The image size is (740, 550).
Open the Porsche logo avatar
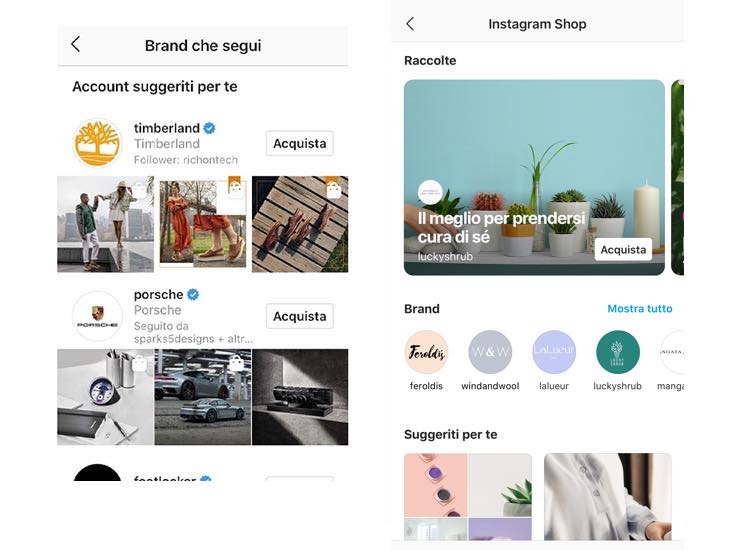(x=97, y=316)
